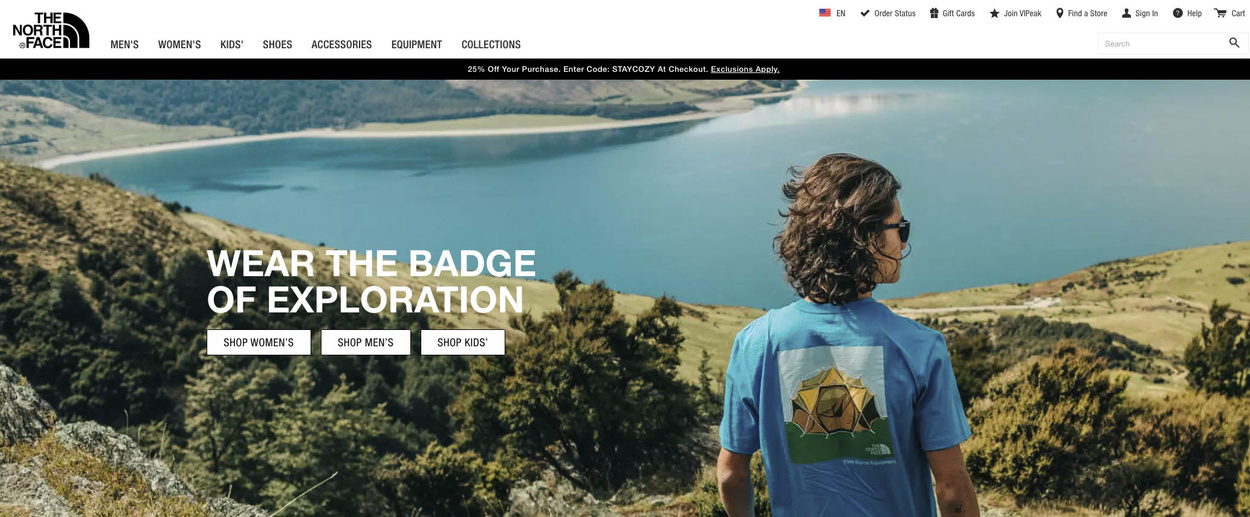
Task: Select the US flag language icon
Action: pyautogui.click(x=825, y=13)
